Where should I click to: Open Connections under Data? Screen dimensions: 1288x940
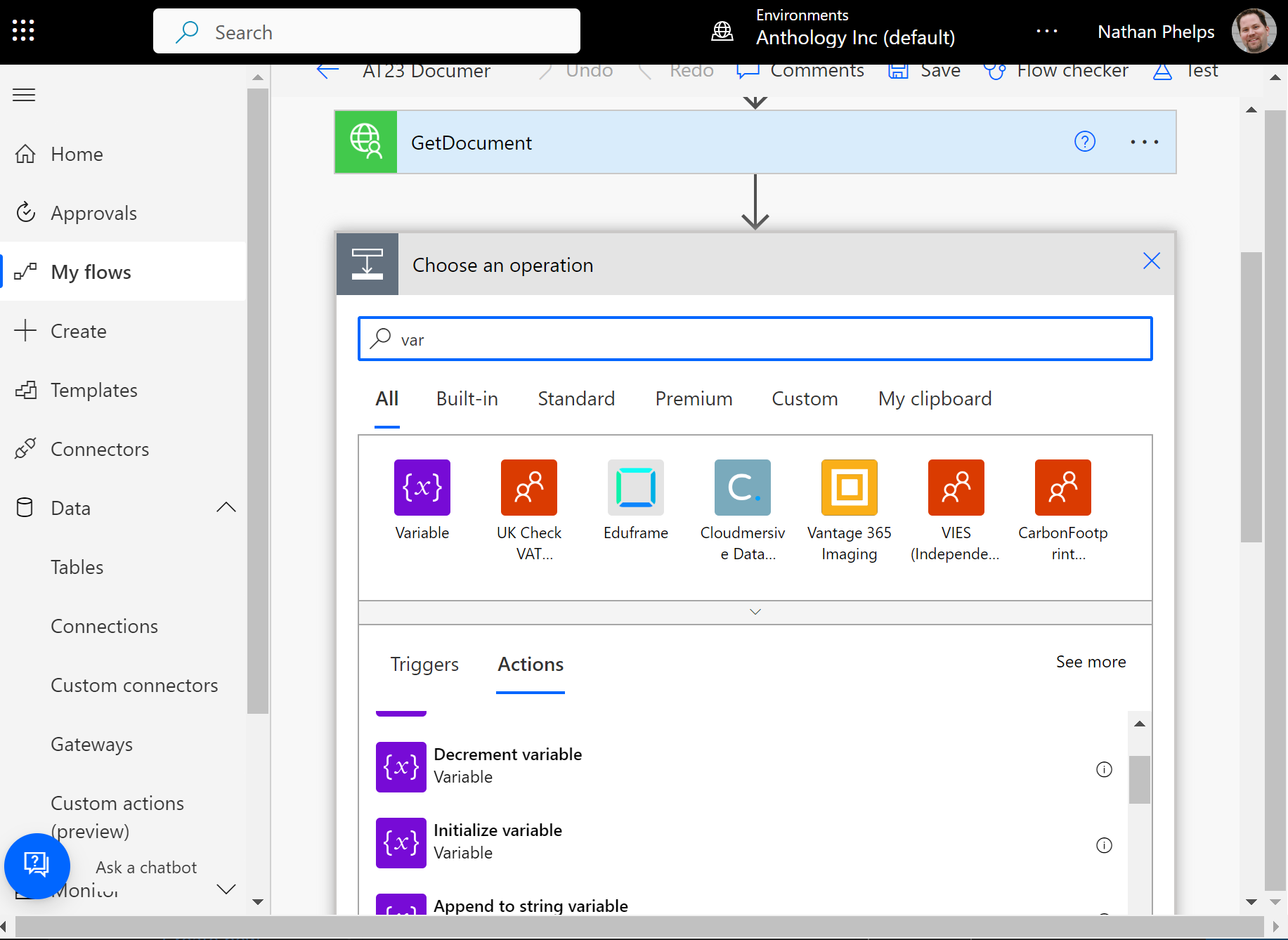click(x=104, y=626)
